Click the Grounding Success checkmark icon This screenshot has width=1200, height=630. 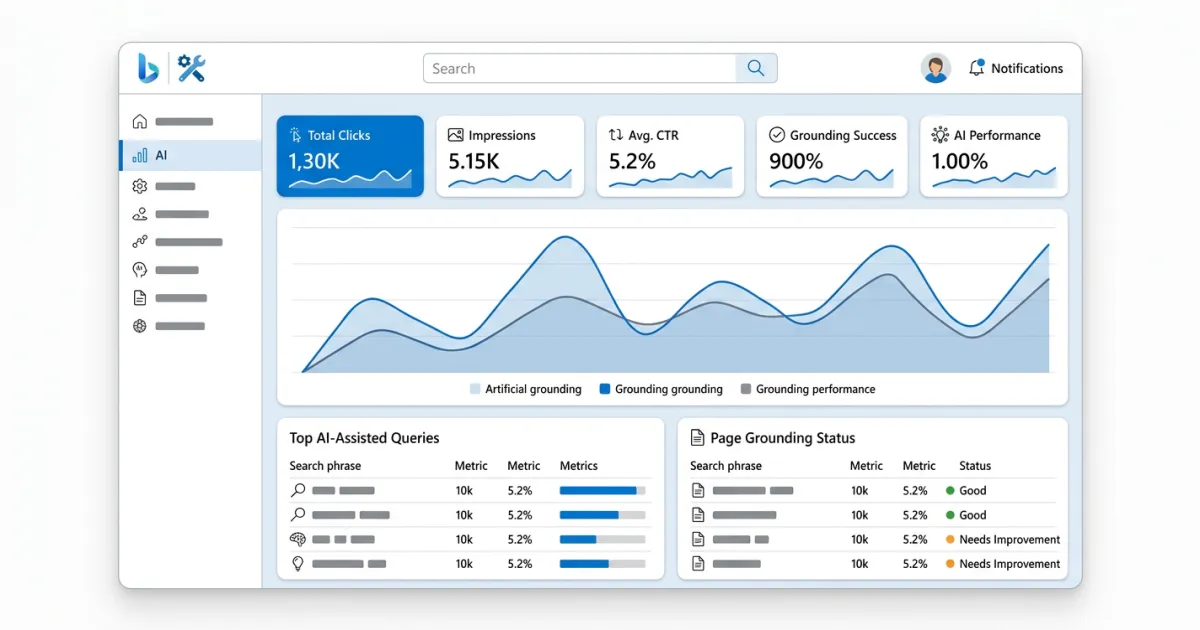tap(777, 135)
